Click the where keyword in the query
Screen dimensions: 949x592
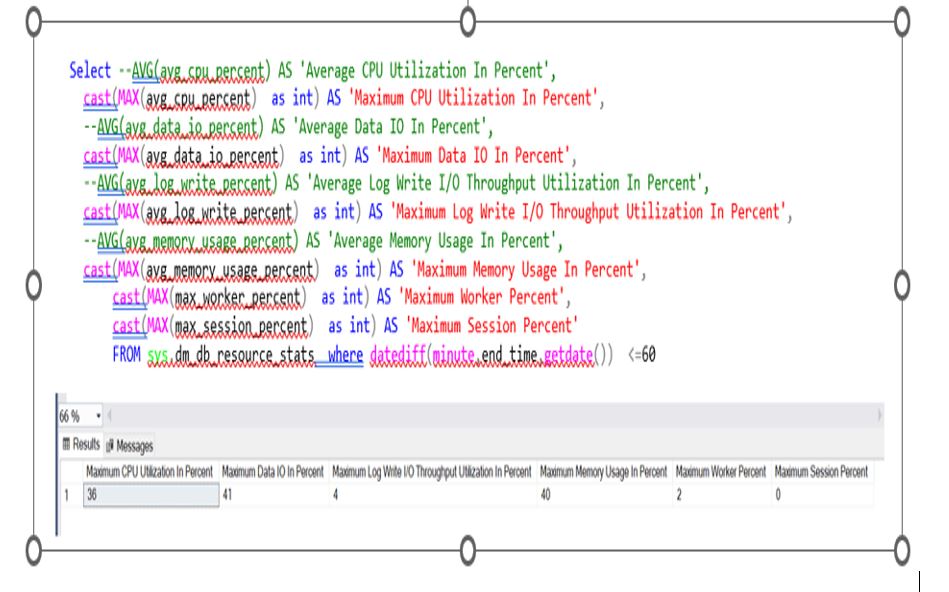coord(346,355)
